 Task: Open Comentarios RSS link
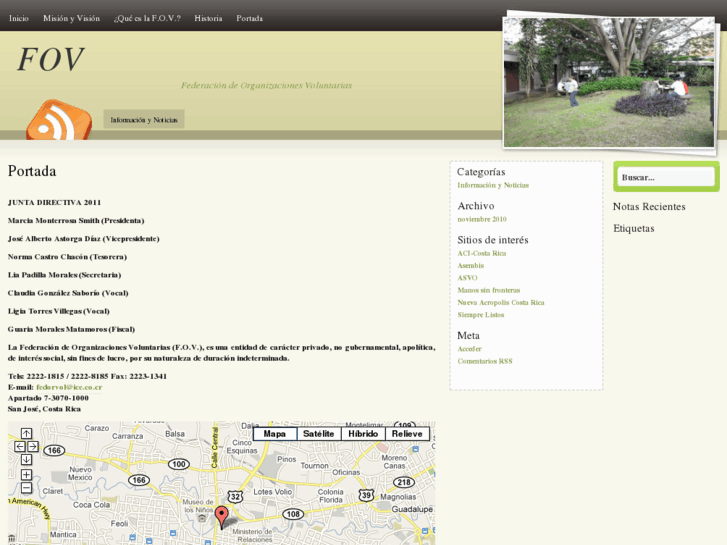485,361
